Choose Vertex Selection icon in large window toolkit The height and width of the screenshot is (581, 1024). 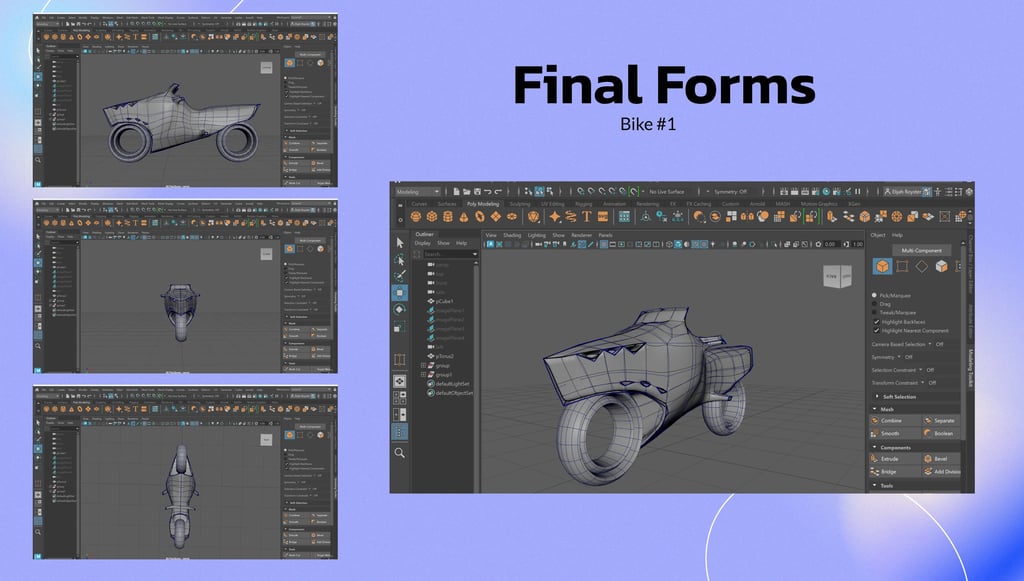click(902, 266)
